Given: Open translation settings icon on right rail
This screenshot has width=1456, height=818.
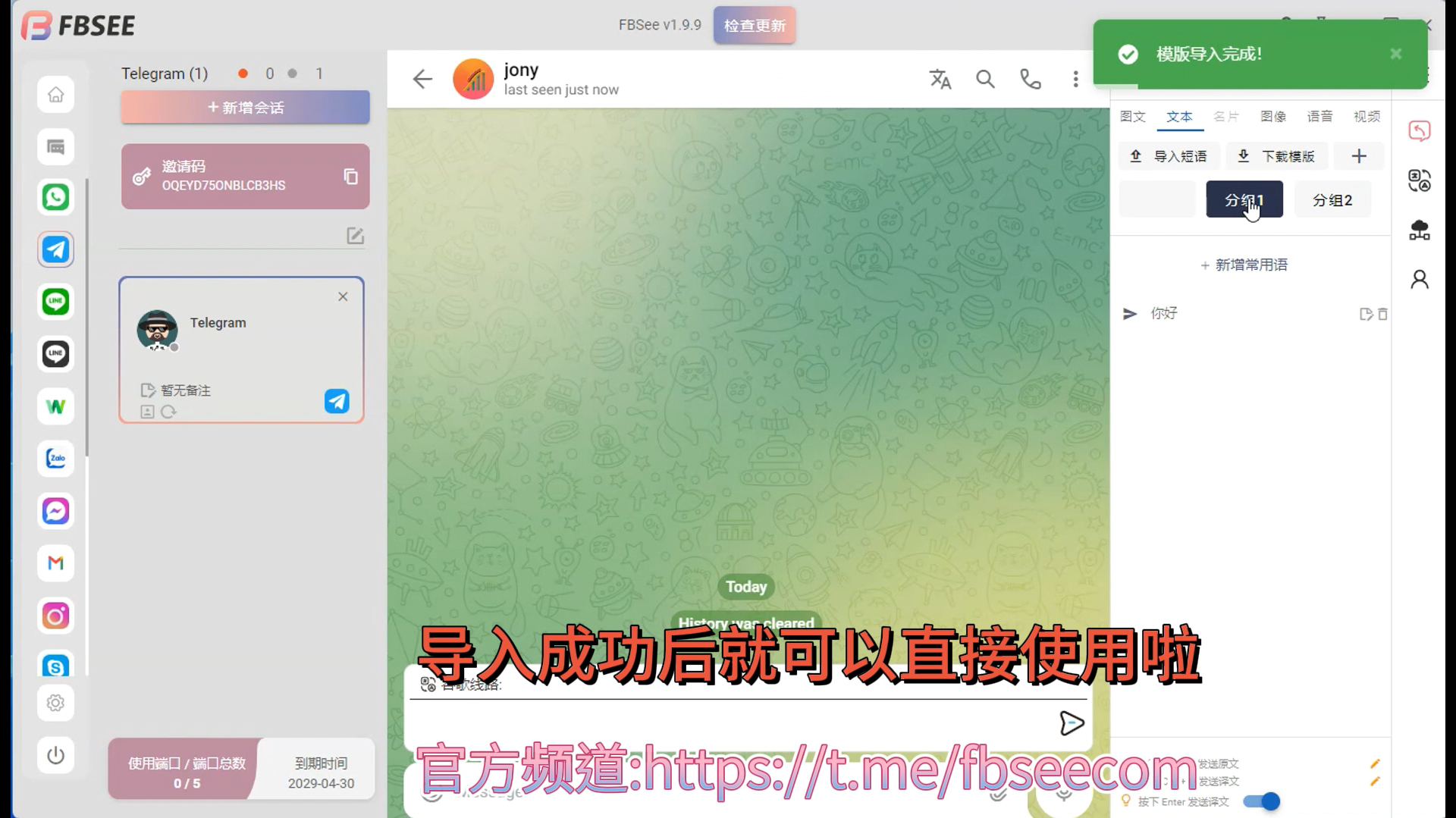Looking at the screenshot, I should tap(1420, 180).
